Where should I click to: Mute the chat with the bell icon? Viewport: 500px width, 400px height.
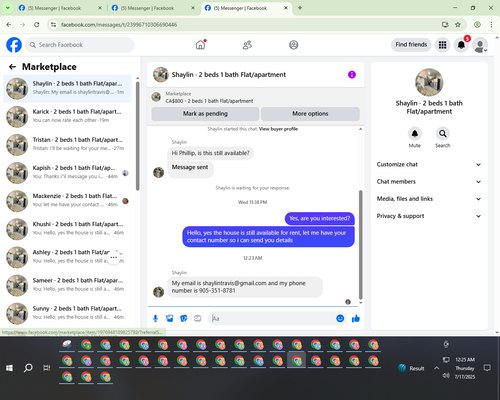coord(415,134)
